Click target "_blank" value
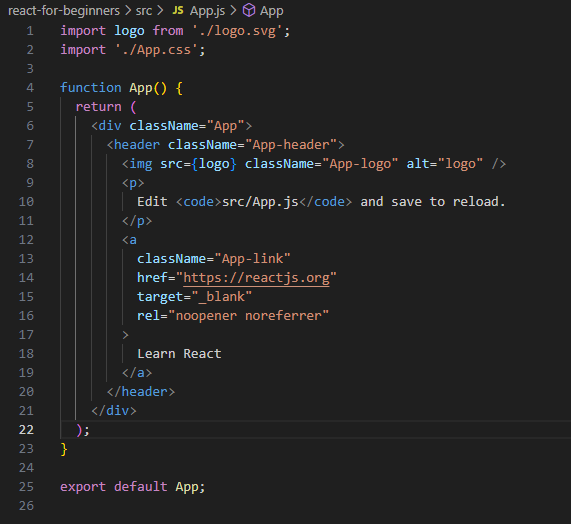Image resolution: width=571 pixels, height=524 pixels. 222,297
